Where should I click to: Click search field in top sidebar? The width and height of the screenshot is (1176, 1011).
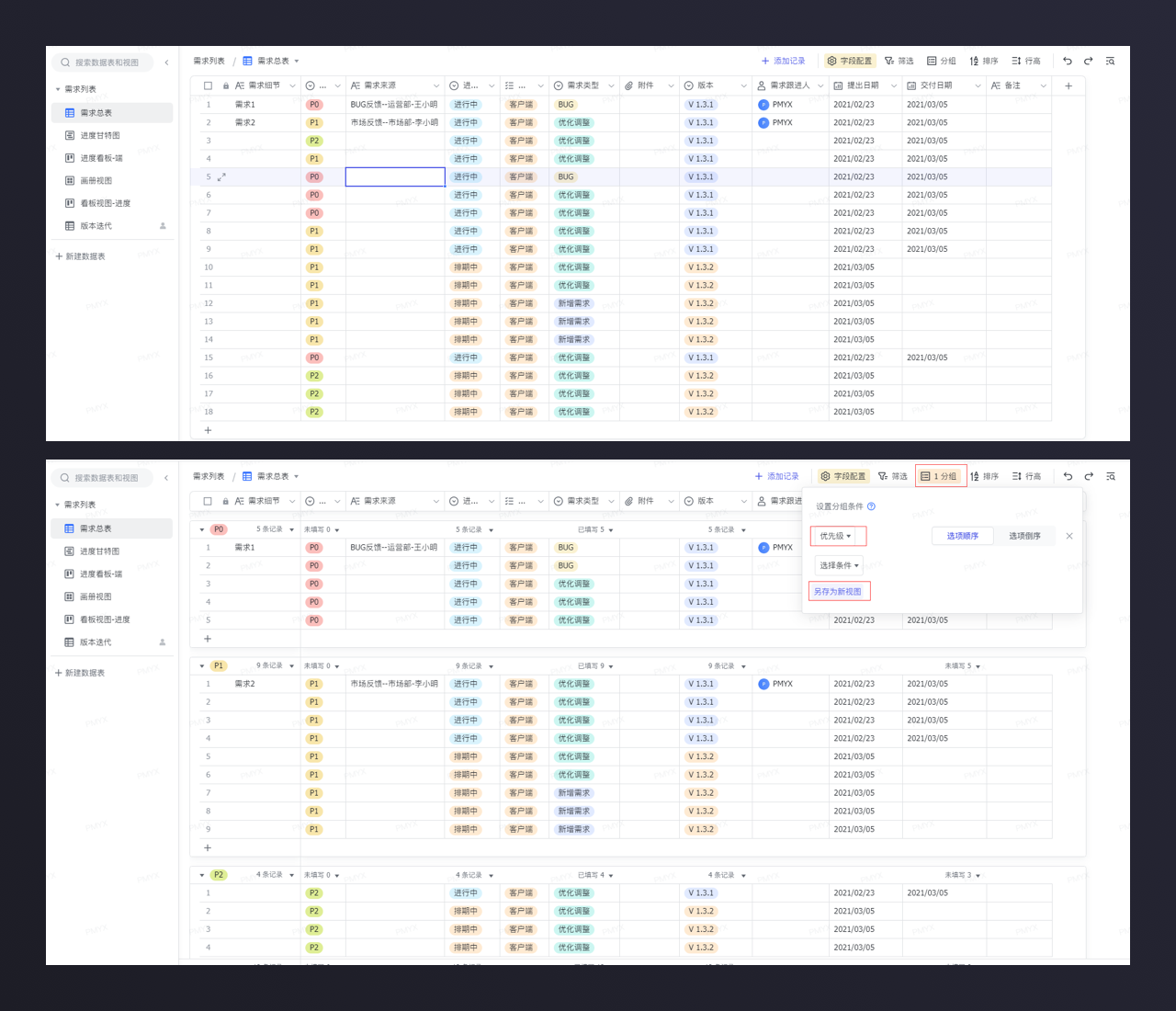[103, 62]
